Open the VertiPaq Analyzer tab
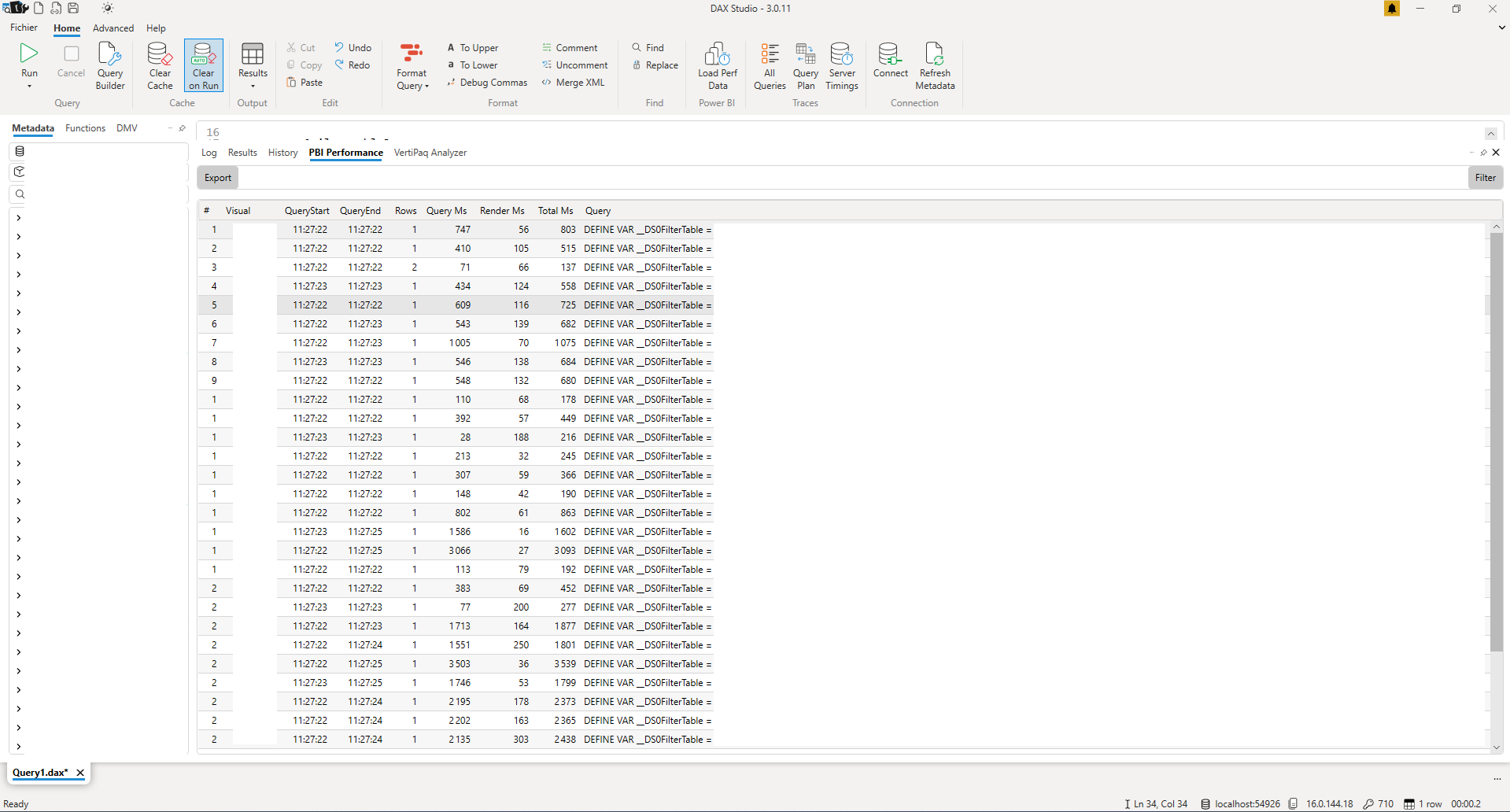Image resolution: width=1510 pixels, height=812 pixels. 430,153
